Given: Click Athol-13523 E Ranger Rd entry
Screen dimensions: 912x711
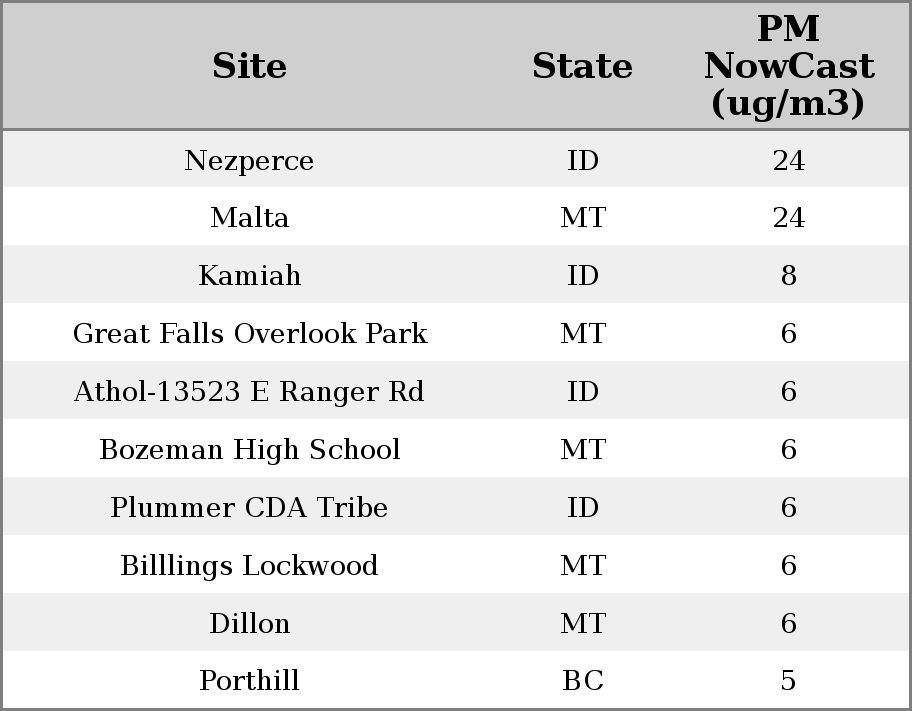Looking at the screenshot, I should (x=249, y=392).
